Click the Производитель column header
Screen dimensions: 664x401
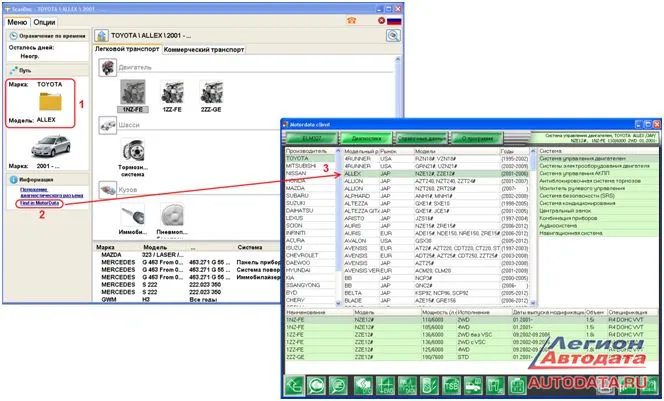[x=310, y=151]
